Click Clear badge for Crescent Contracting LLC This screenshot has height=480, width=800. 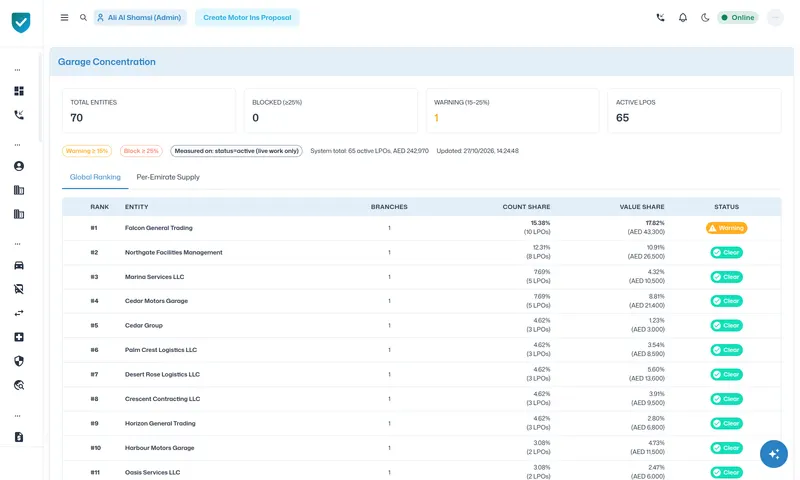tap(727, 399)
